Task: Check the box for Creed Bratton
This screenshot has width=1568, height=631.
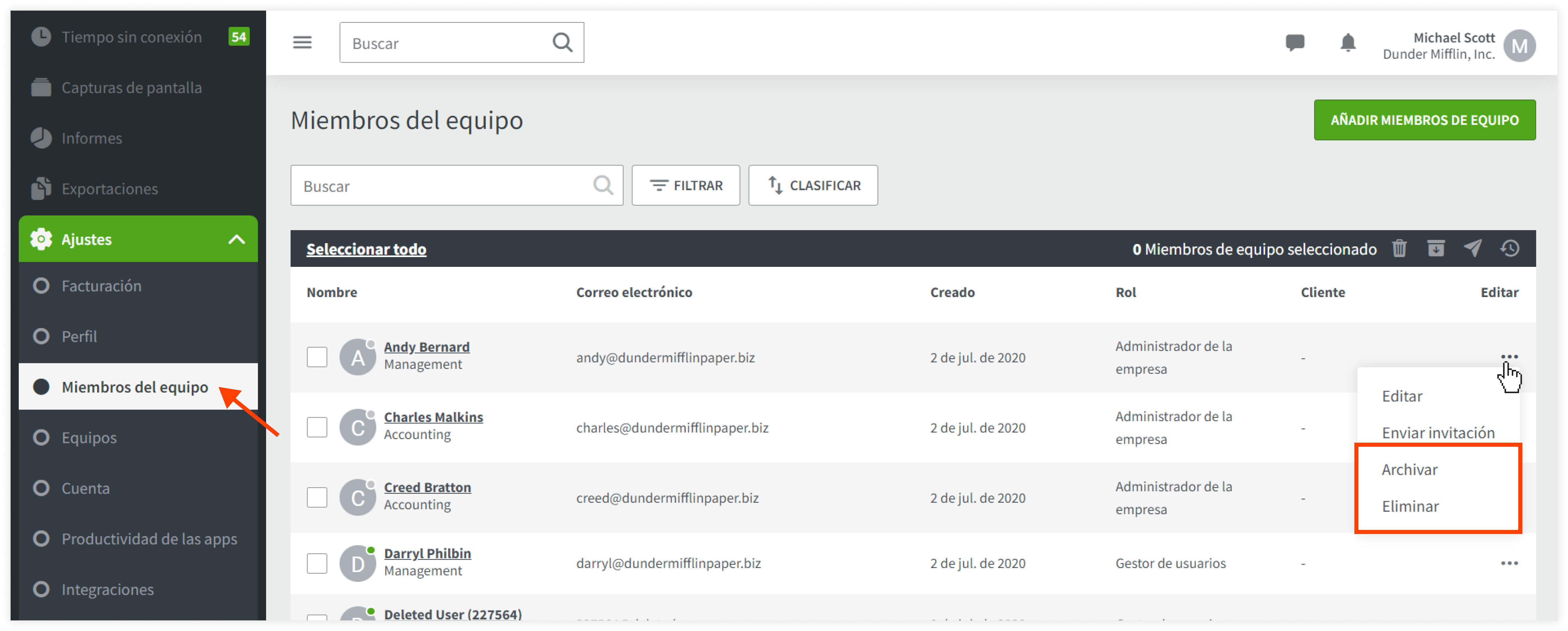Action: point(317,498)
